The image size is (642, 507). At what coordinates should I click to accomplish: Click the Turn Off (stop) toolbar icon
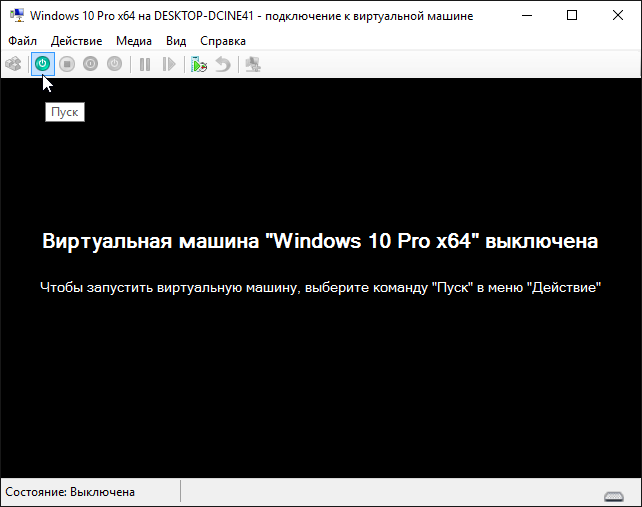click(x=67, y=64)
